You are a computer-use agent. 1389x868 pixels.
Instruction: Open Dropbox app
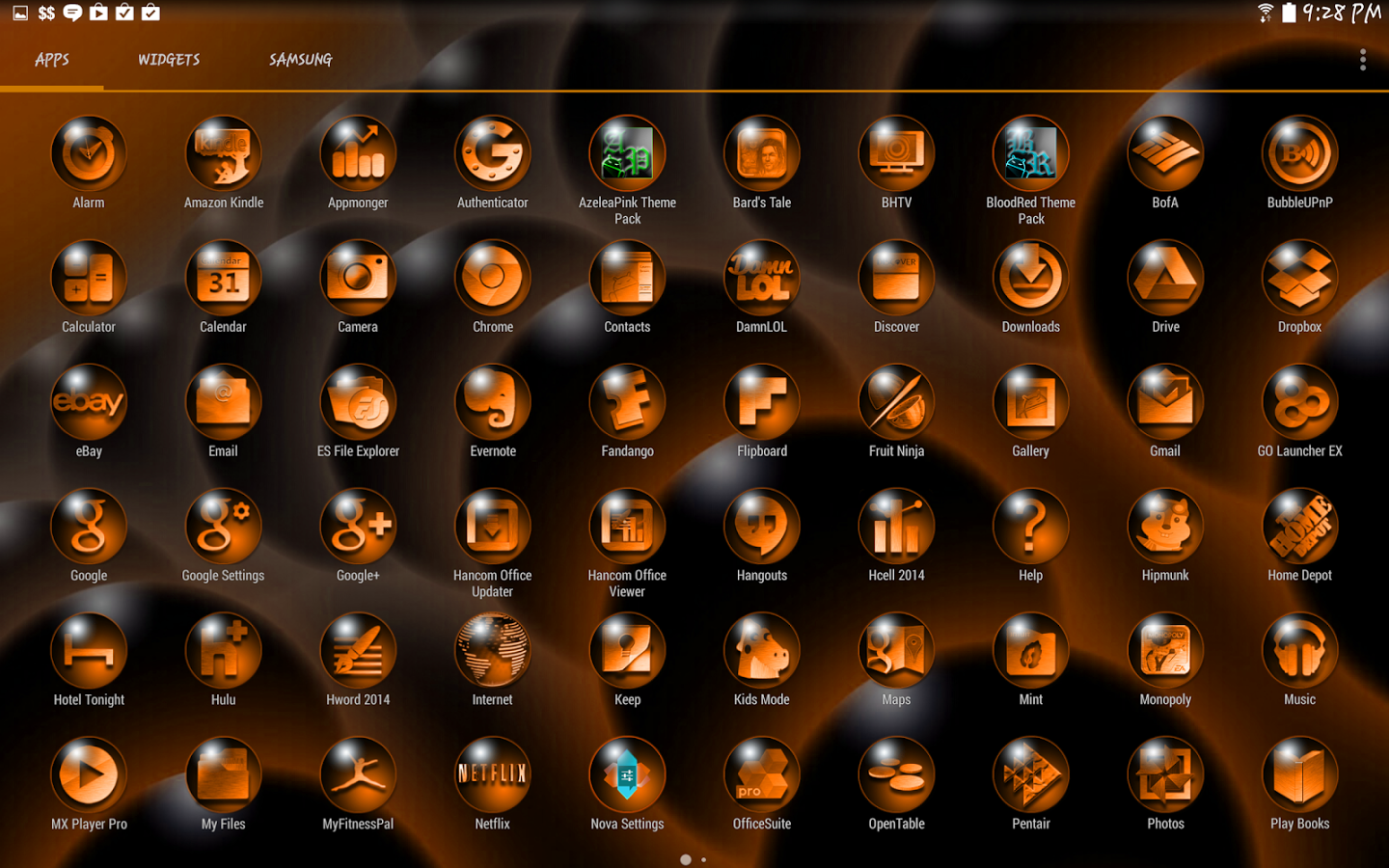1300,278
